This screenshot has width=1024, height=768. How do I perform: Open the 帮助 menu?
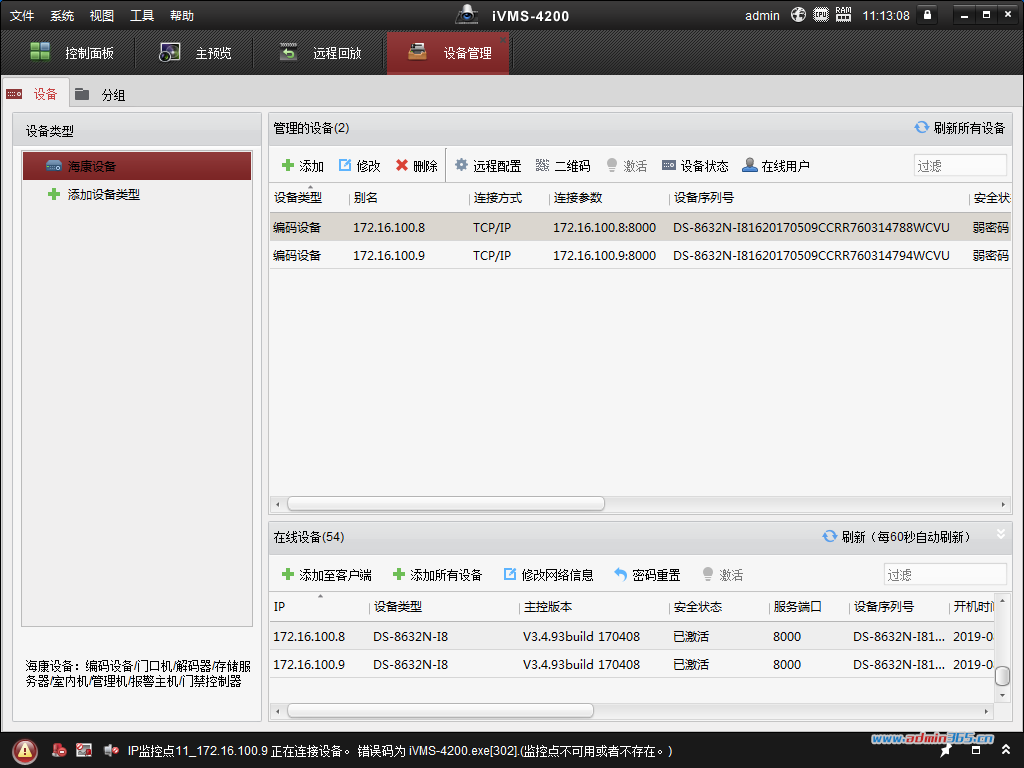point(182,16)
